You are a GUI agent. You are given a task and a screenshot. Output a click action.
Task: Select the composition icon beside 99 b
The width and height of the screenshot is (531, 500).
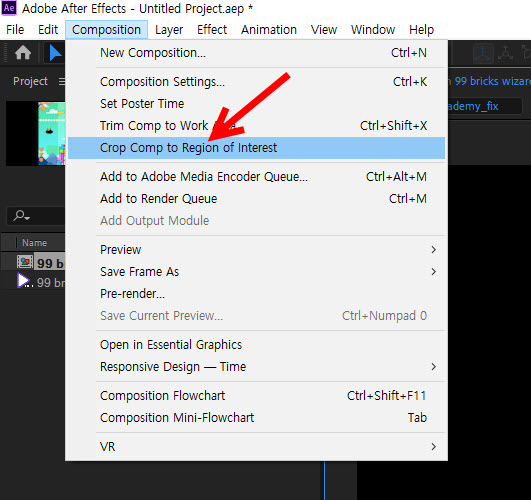pos(25,262)
